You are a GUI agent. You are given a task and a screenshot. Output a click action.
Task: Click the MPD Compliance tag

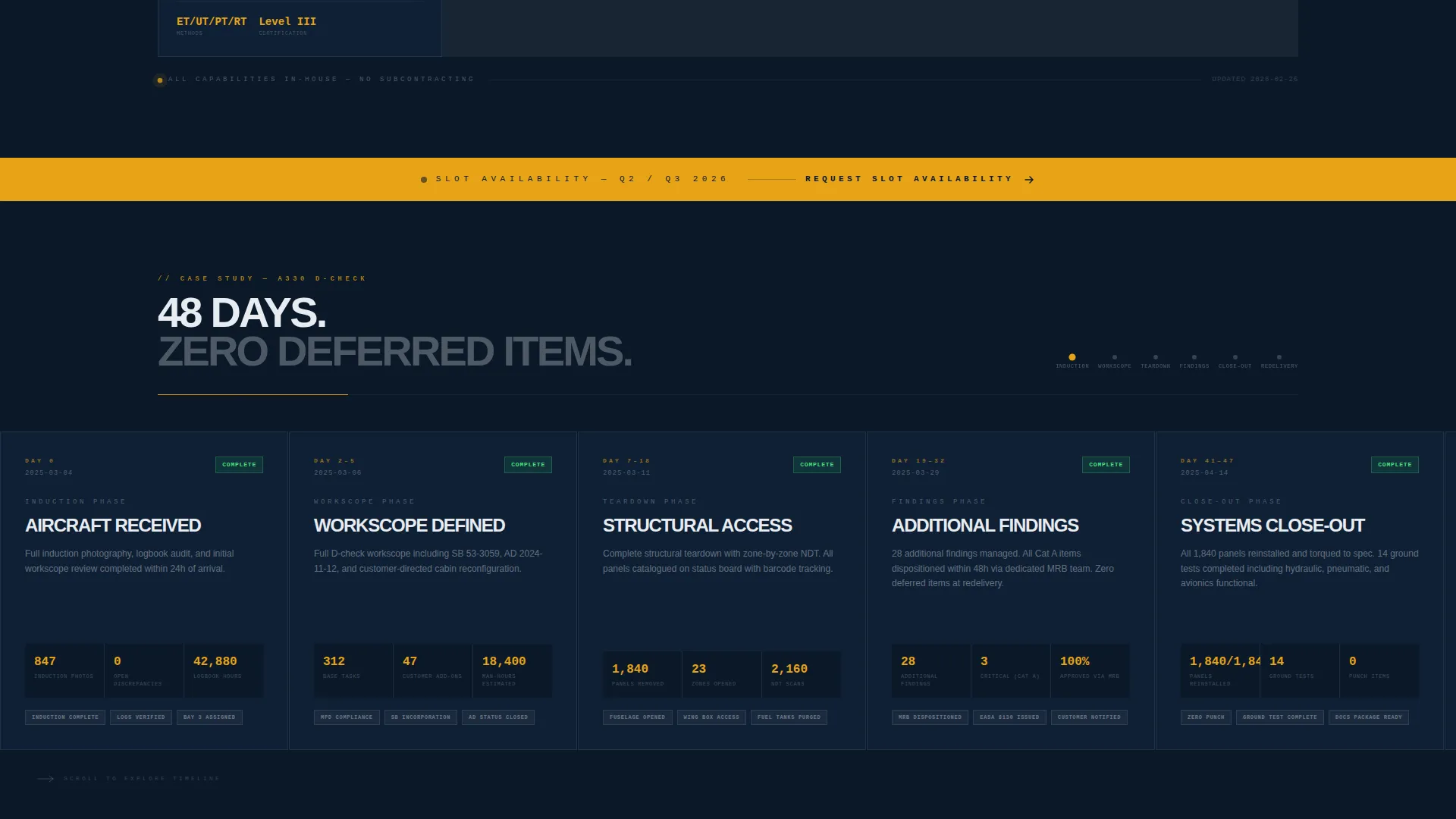pos(347,717)
